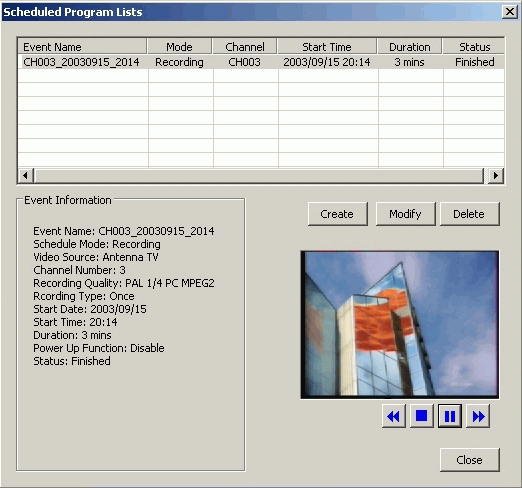Click the video preview thumbnail
Viewport: 522px width, 488px height.
tap(400, 325)
